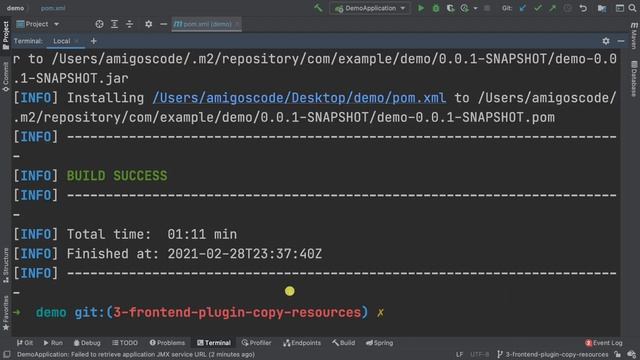Click the toolbar window layout icon
This screenshot has width=640, height=360.
point(620,8)
